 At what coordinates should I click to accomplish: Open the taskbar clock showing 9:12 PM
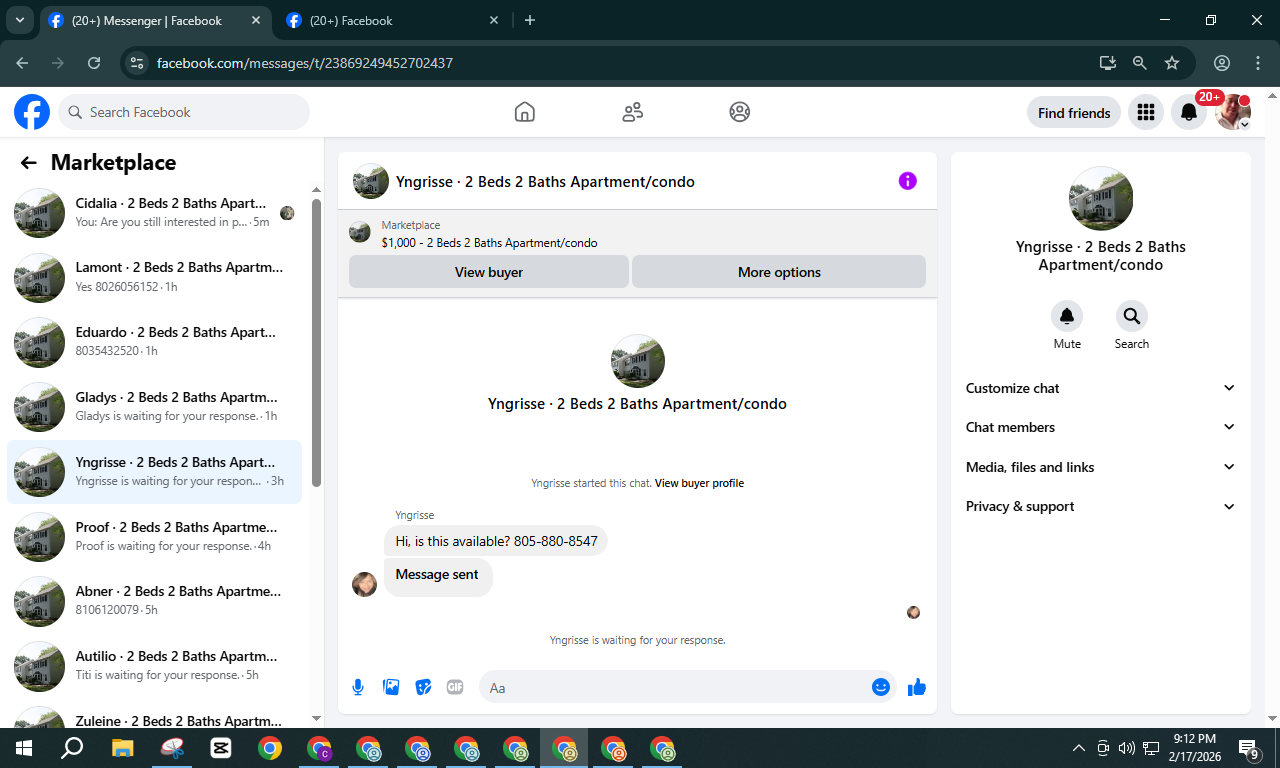(x=1194, y=748)
